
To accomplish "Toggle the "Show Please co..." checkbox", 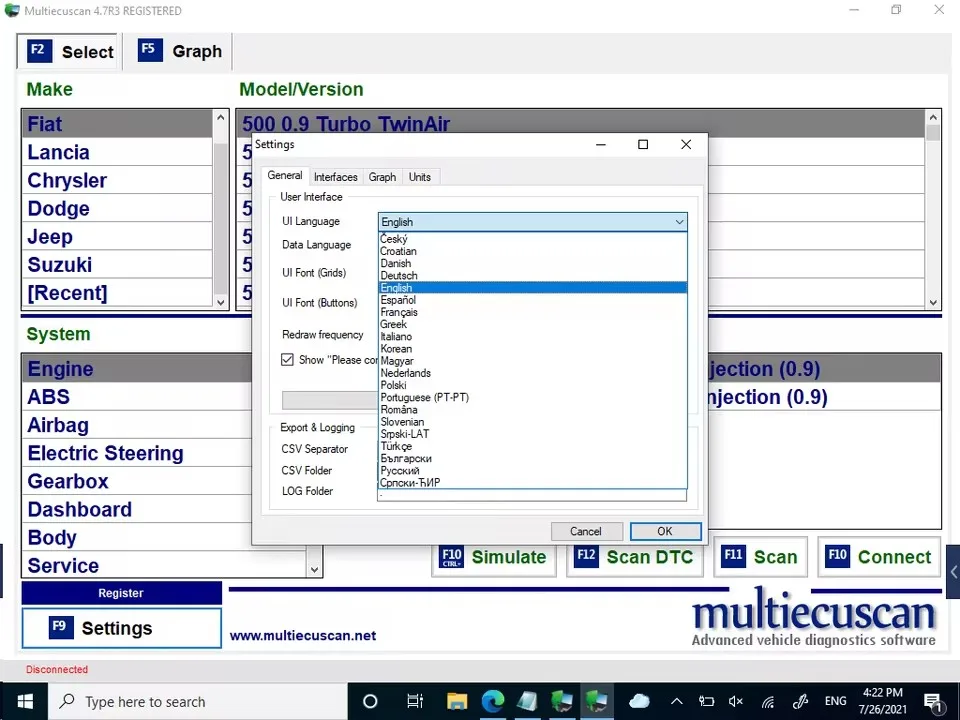I will 288,360.
